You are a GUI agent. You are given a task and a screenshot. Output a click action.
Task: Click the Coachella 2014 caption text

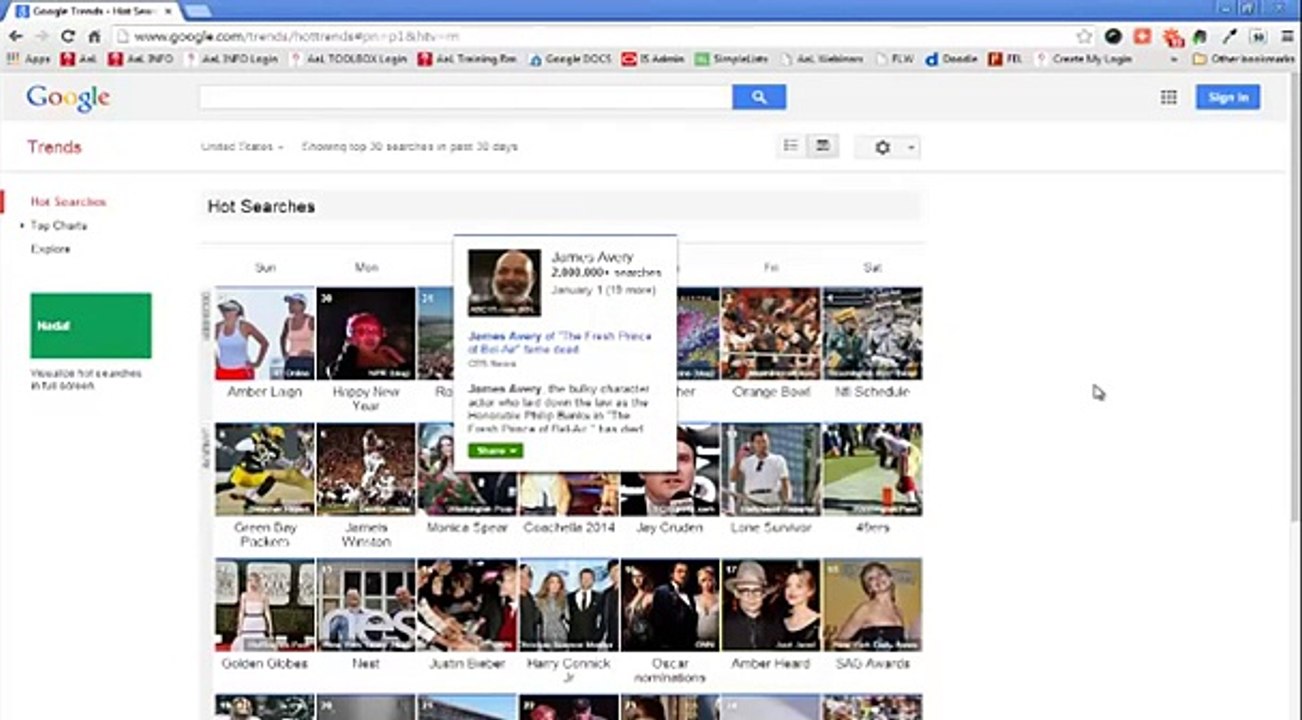[569, 528]
